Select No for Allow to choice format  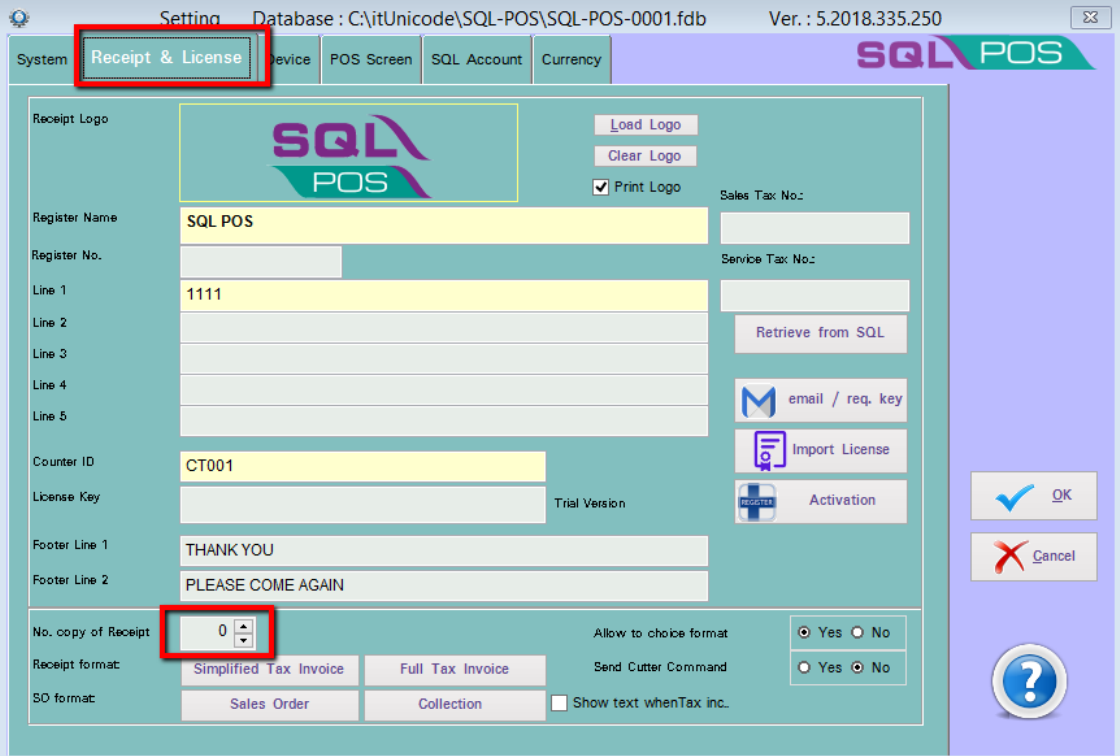tap(857, 632)
